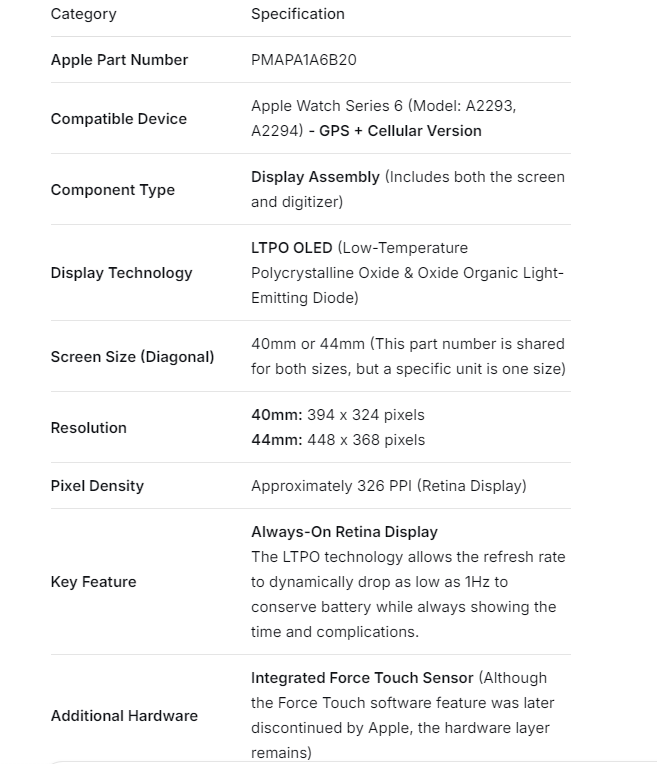Viewport: 657px width, 764px height.
Task: Click the Category column header
Action: click(x=83, y=14)
